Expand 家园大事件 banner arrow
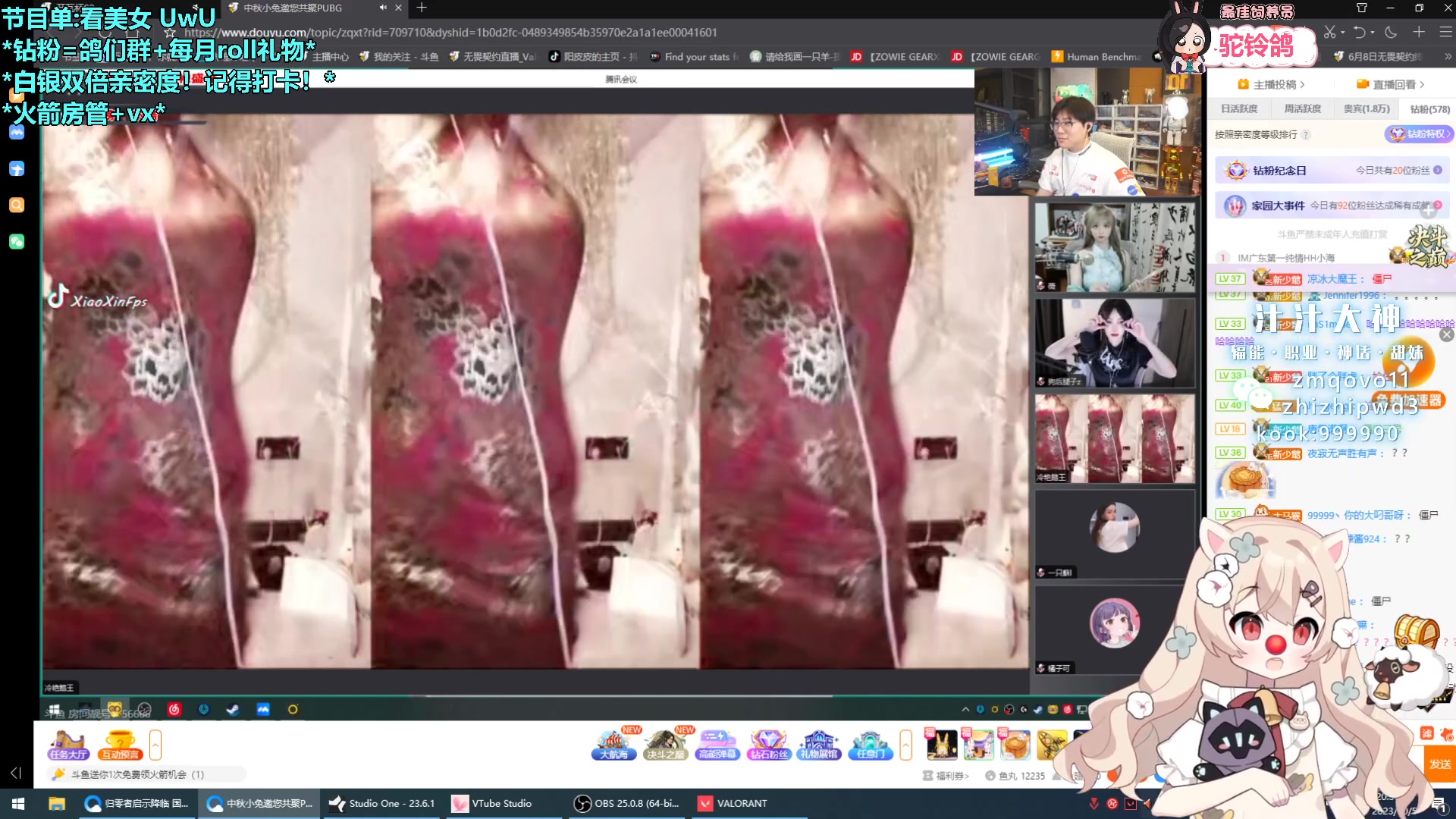The width and height of the screenshot is (1456, 819). (1438, 206)
